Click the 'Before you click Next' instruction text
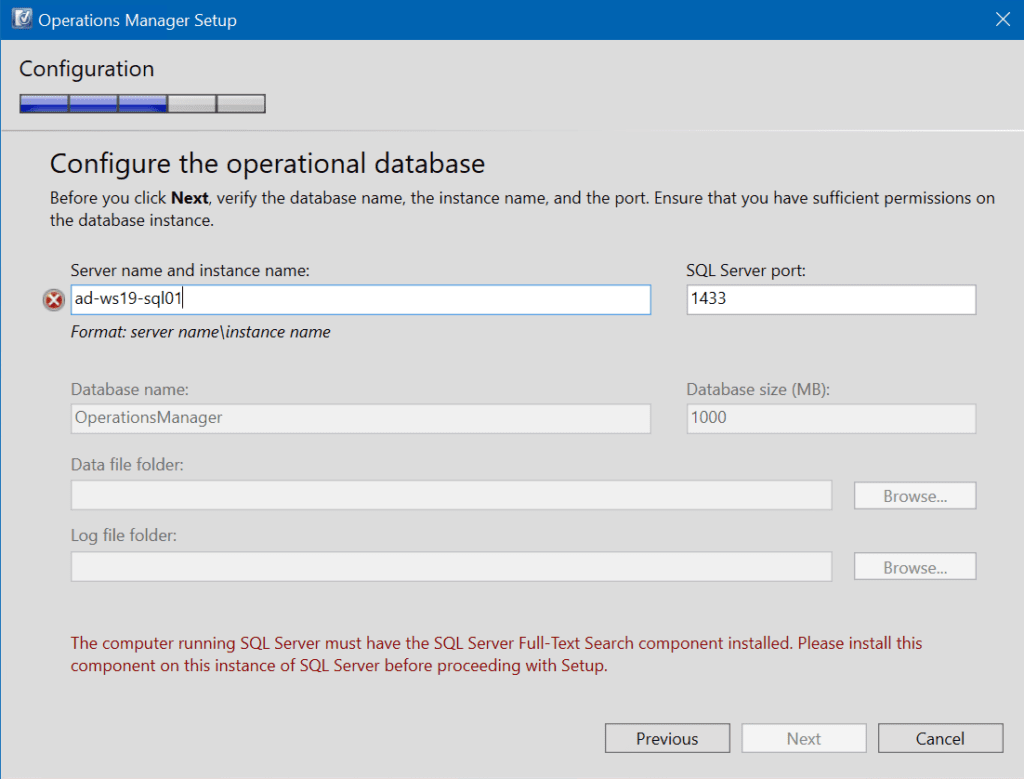 pos(522,209)
